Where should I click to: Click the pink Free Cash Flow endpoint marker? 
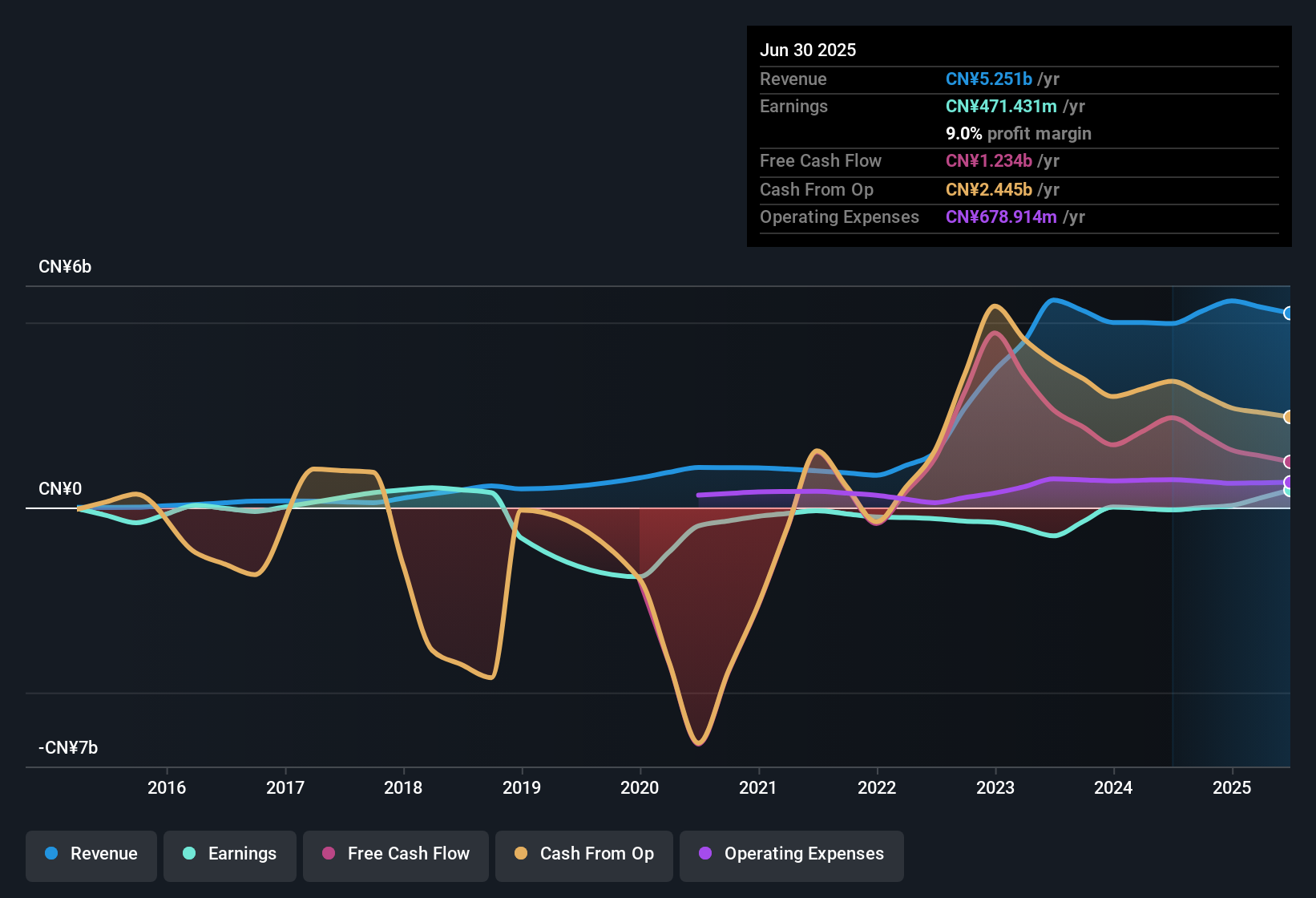tap(1288, 461)
